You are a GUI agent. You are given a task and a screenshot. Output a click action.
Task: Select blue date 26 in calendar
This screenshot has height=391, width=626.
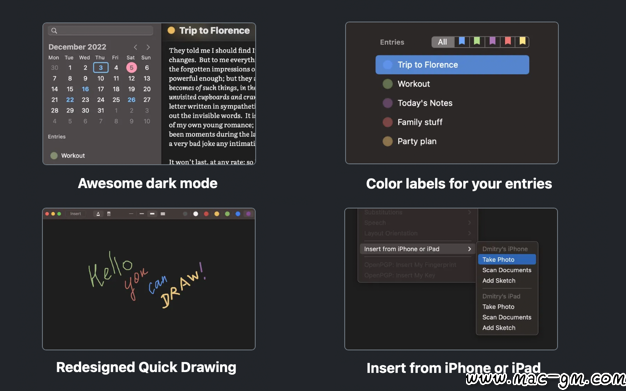tap(131, 100)
